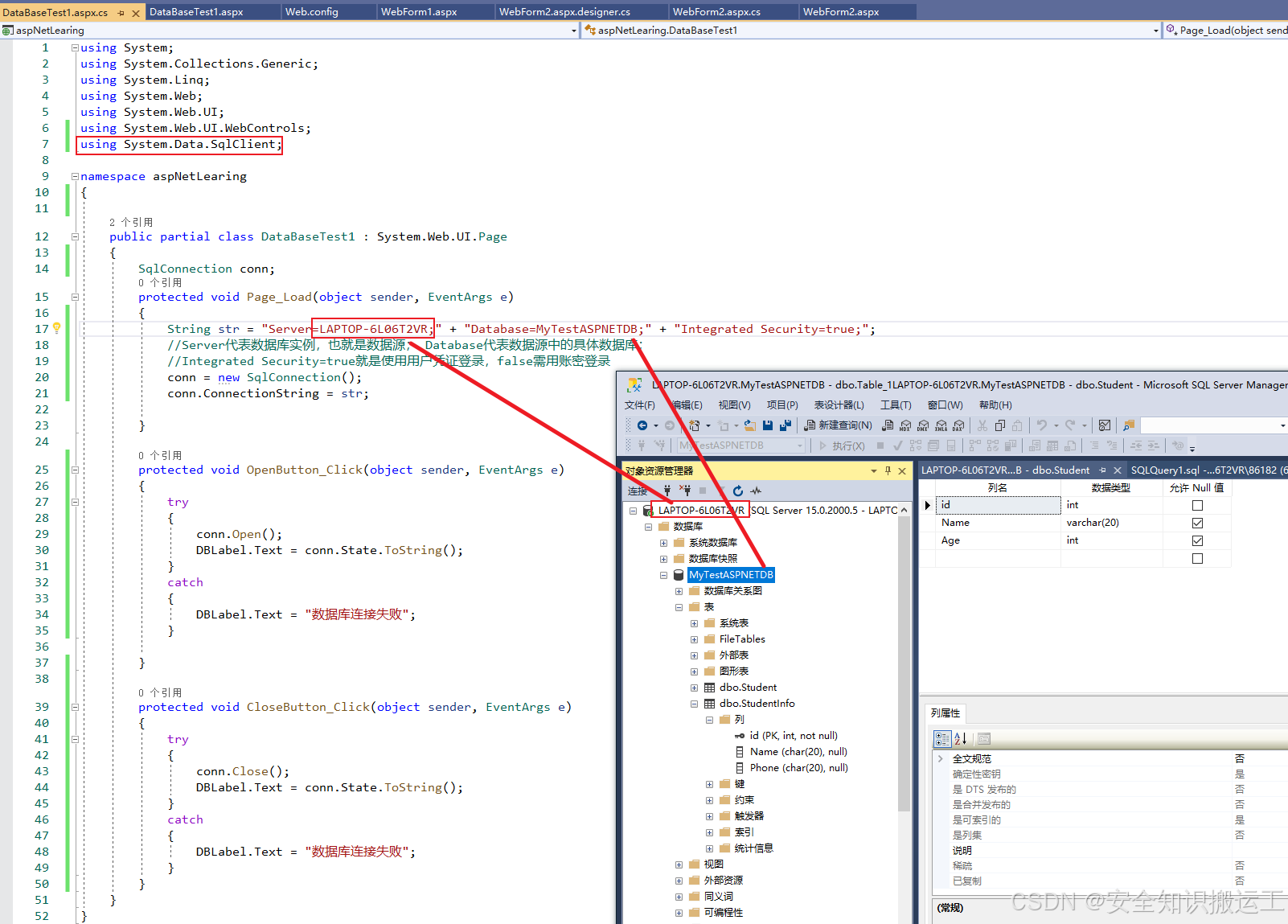Image resolution: width=1288 pixels, height=924 pixels.
Task: Pin the Object Explorer panel
Action: point(888,470)
